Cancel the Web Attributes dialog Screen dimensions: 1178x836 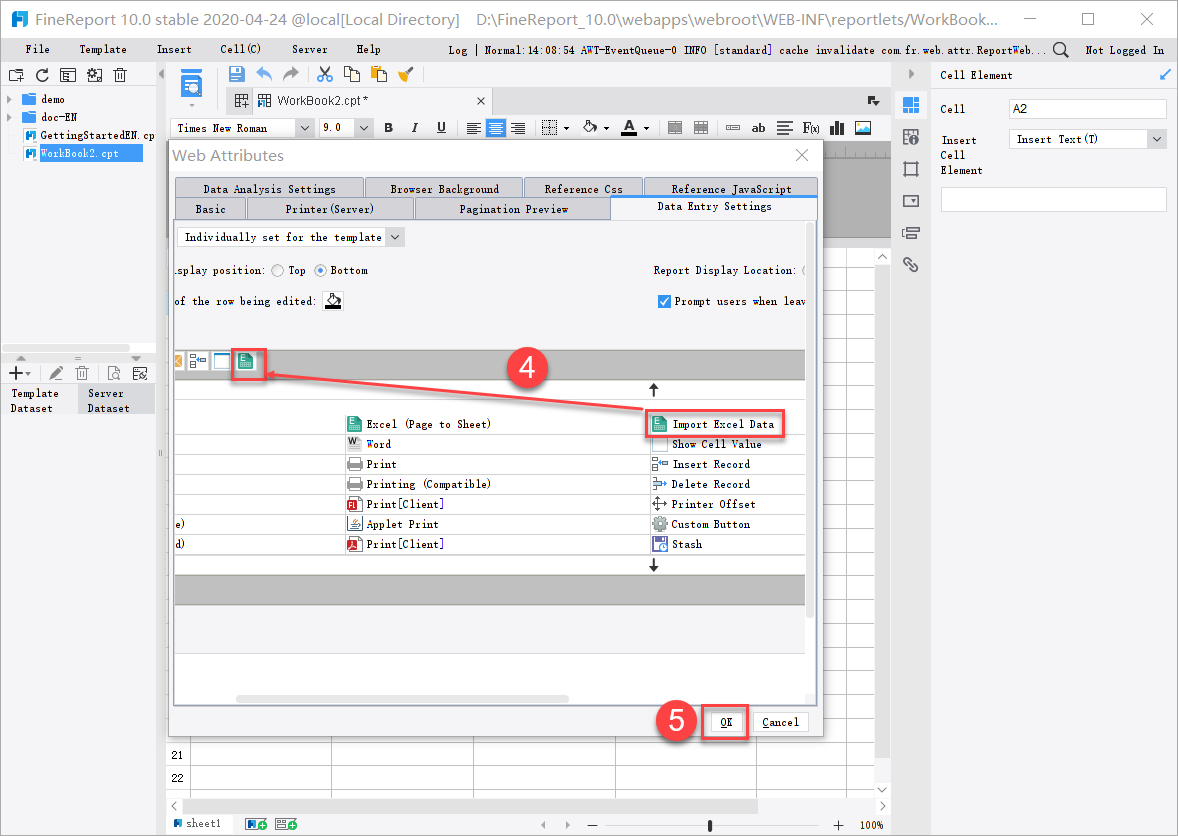coord(780,722)
